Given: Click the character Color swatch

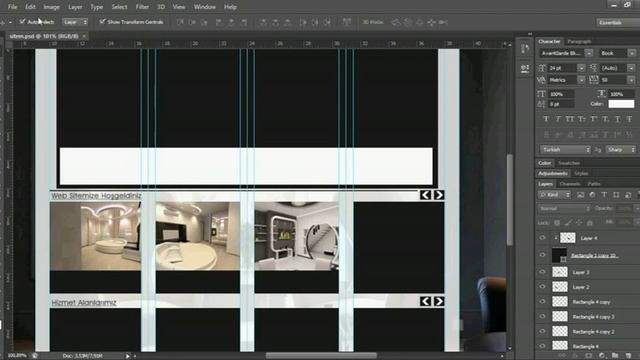Looking at the screenshot, I should click(x=621, y=104).
